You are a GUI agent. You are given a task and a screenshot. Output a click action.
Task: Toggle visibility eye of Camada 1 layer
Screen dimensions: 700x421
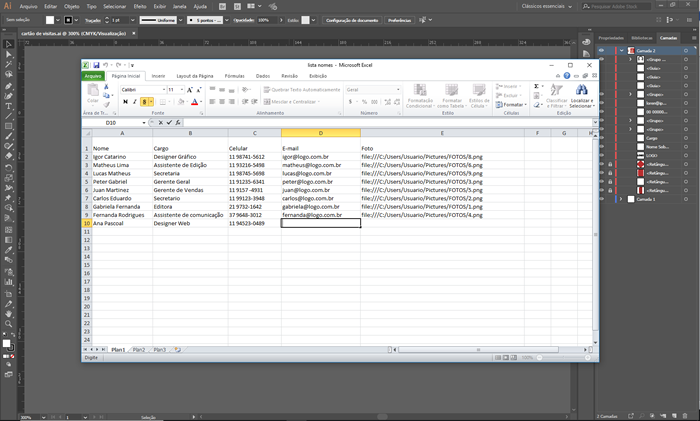click(x=601, y=199)
